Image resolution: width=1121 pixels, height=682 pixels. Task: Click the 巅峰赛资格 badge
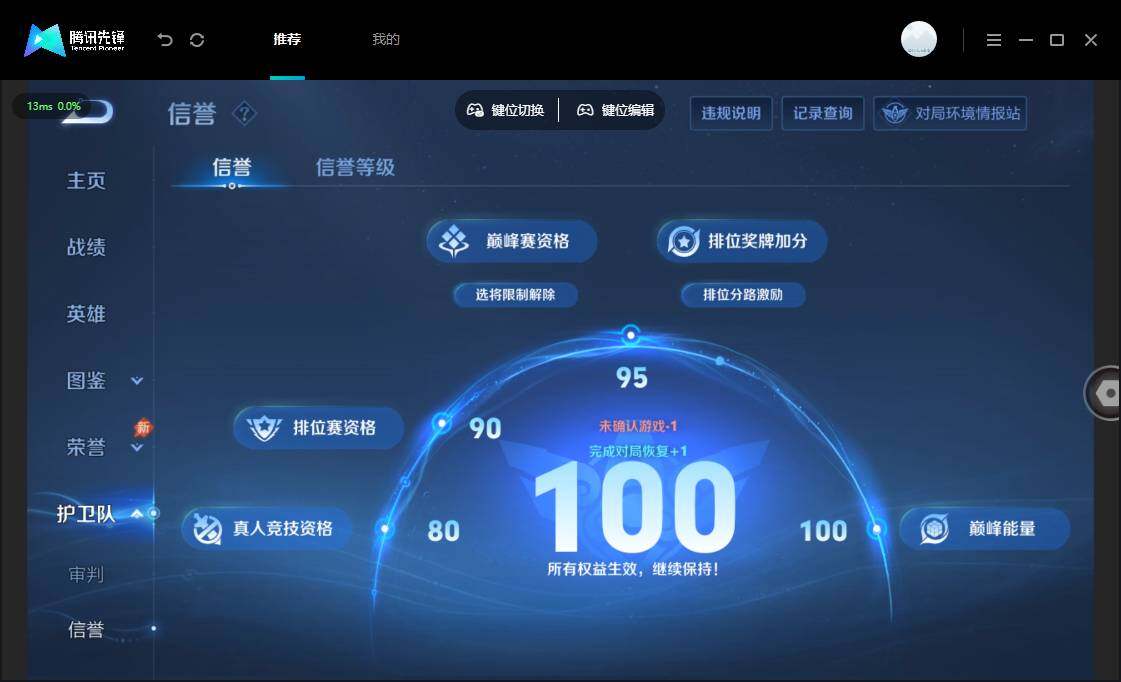tap(512, 241)
